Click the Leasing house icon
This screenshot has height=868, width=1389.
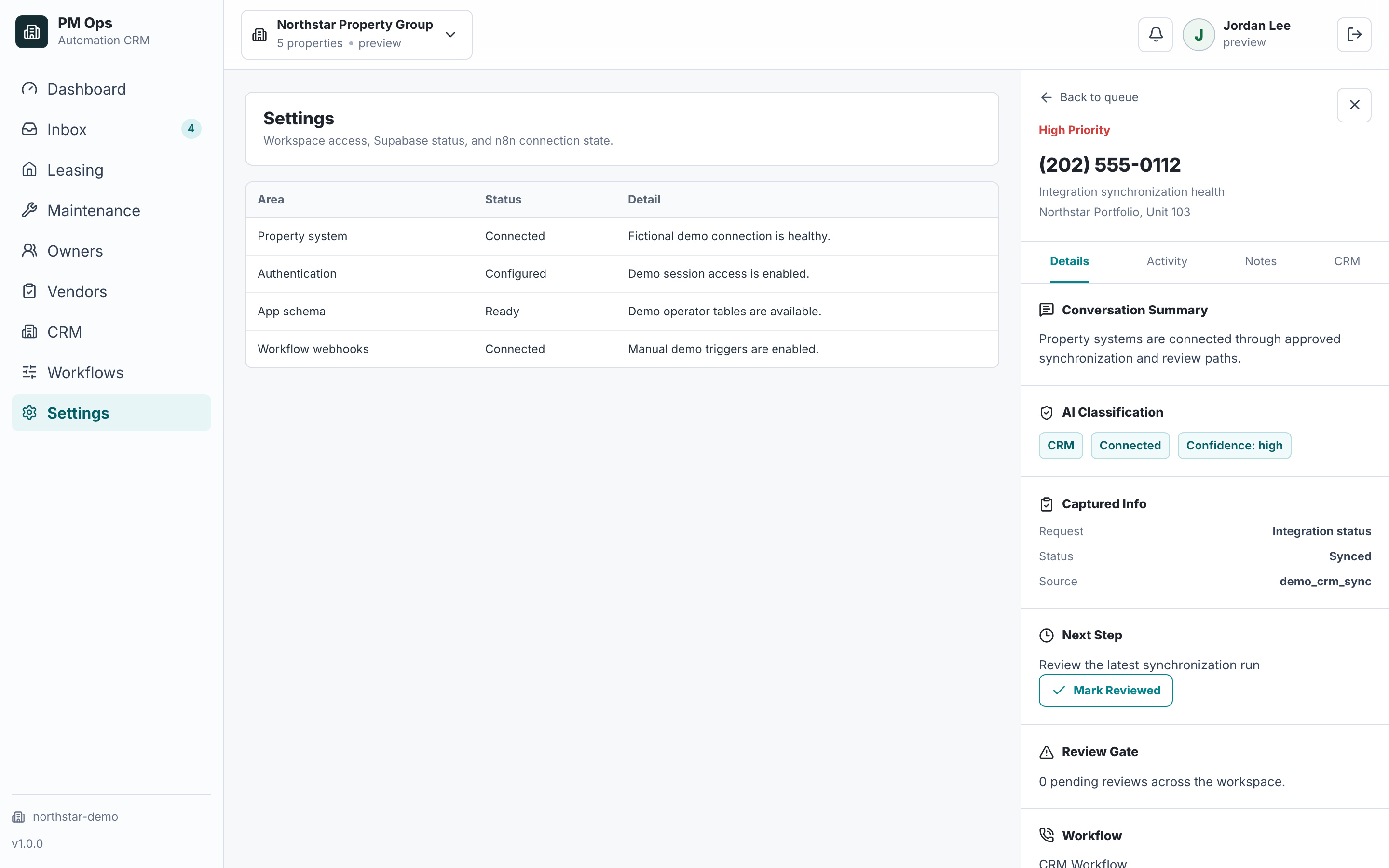[29, 169]
